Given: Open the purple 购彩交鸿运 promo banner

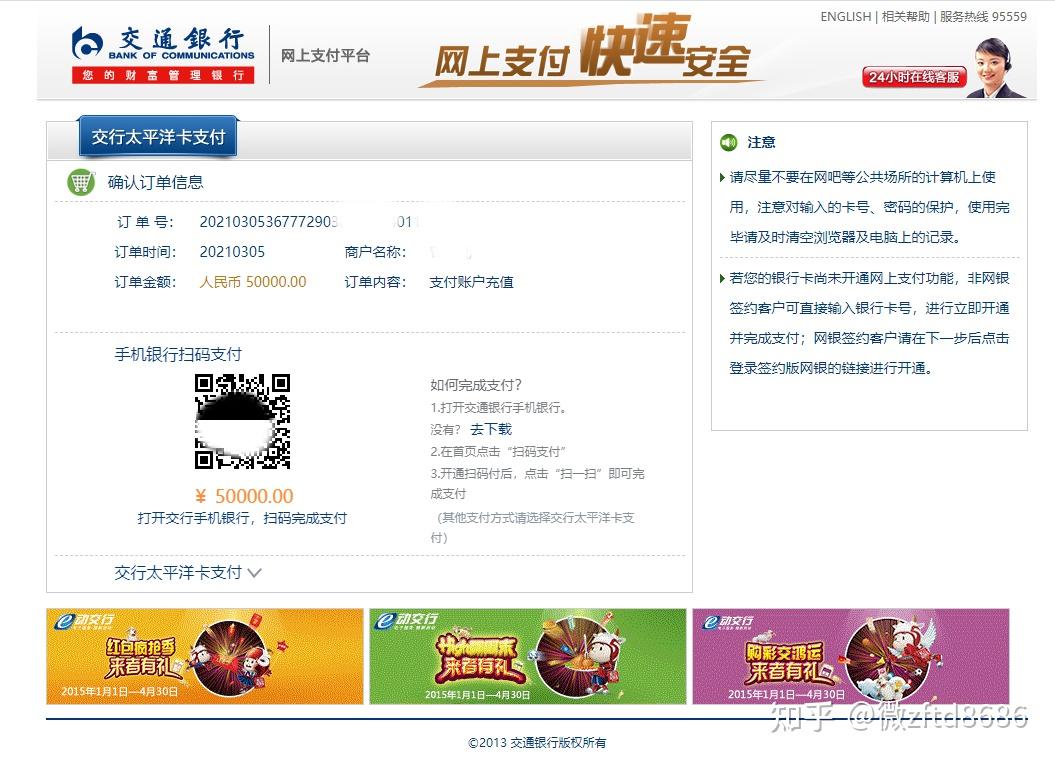Looking at the screenshot, I should [x=850, y=656].
